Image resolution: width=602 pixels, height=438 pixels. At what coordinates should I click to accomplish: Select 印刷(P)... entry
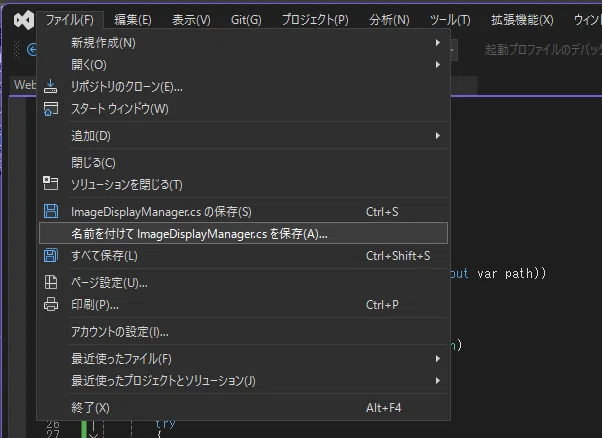[243, 304]
